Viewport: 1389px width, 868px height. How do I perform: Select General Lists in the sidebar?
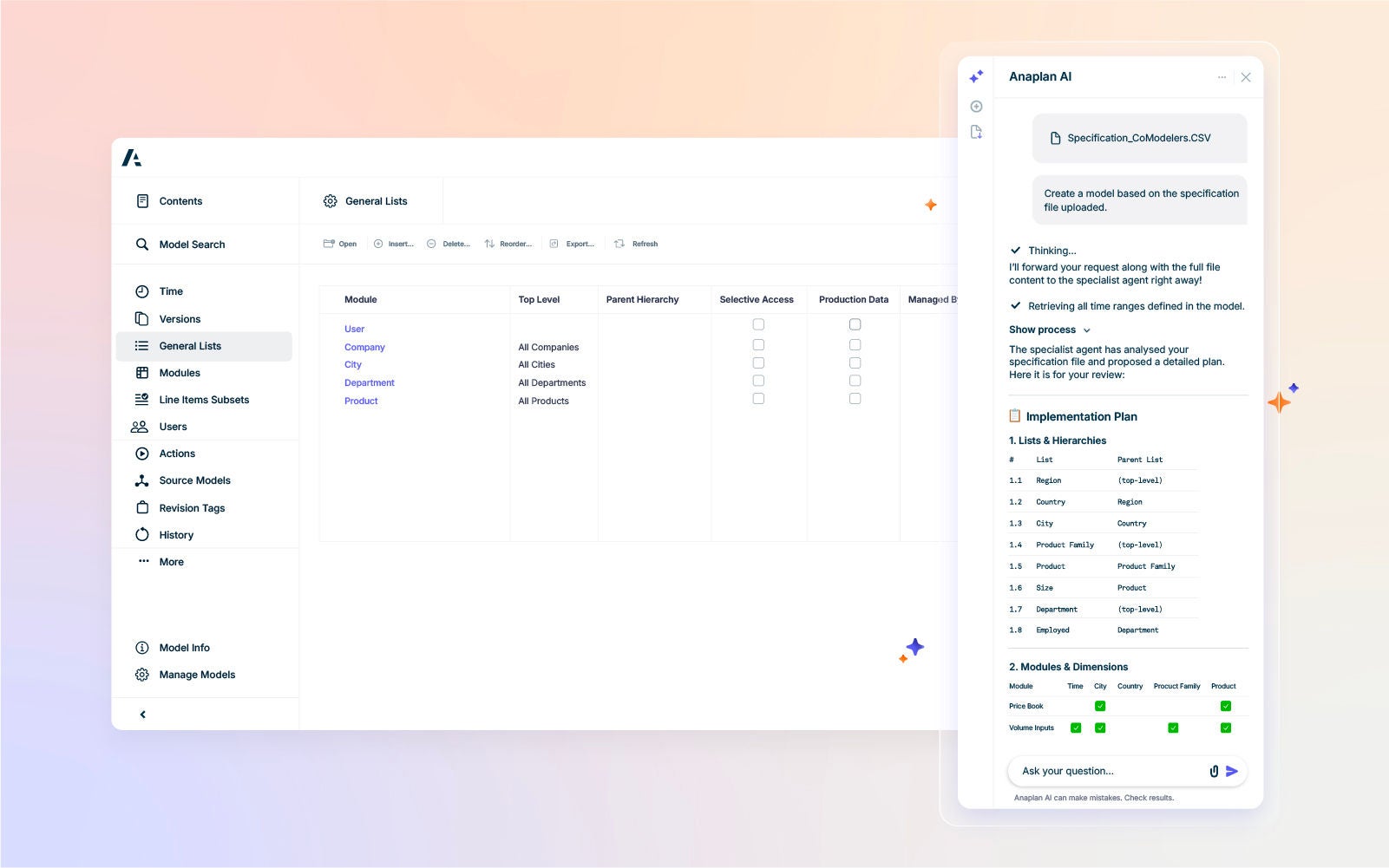tap(204, 346)
